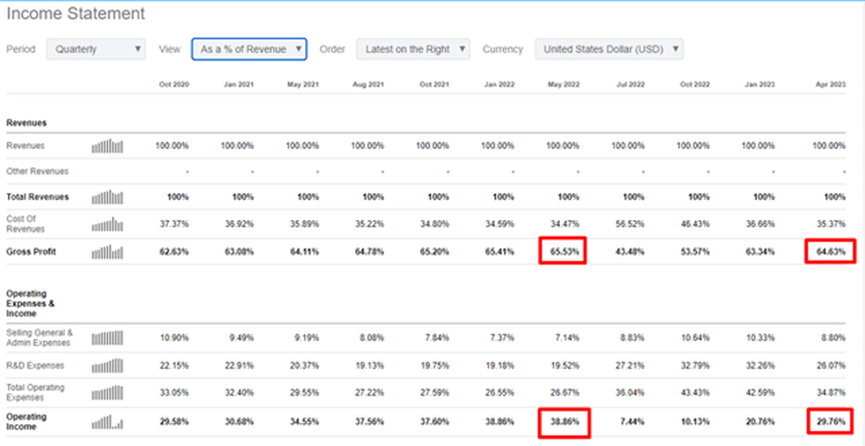Click the Aug 2021 column header
Viewport: 865px width, 446px height.
pos(369,84)
